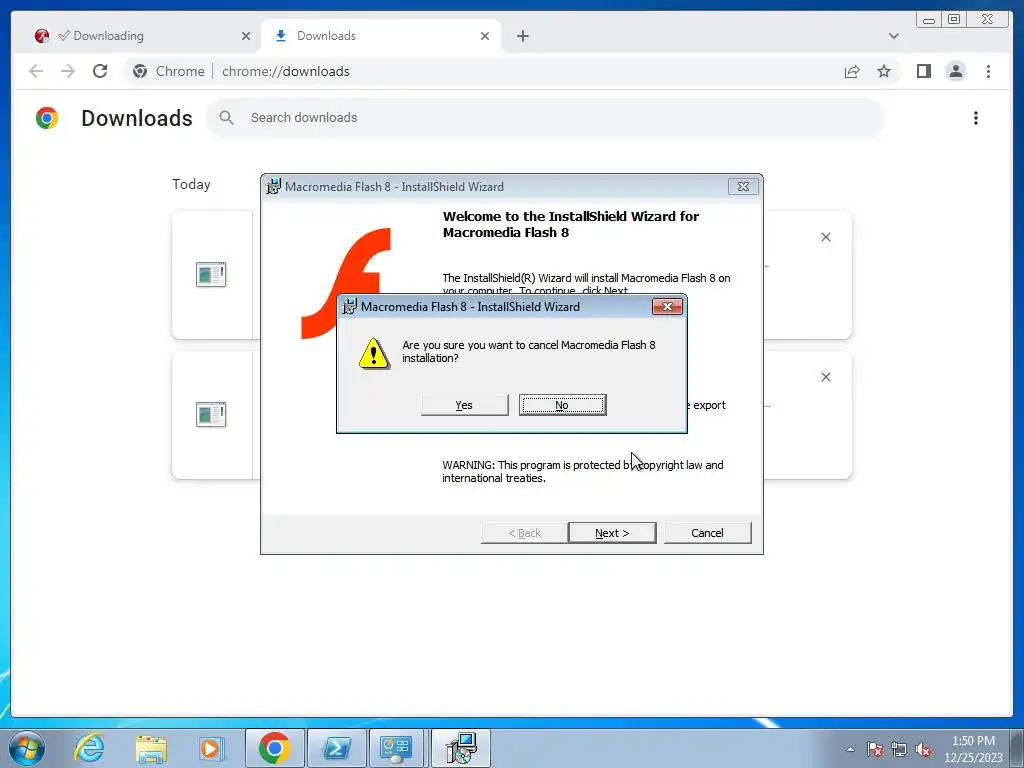1024x768 pixels.
Task: Open a new Chrome tab
Action: point(522,36)
